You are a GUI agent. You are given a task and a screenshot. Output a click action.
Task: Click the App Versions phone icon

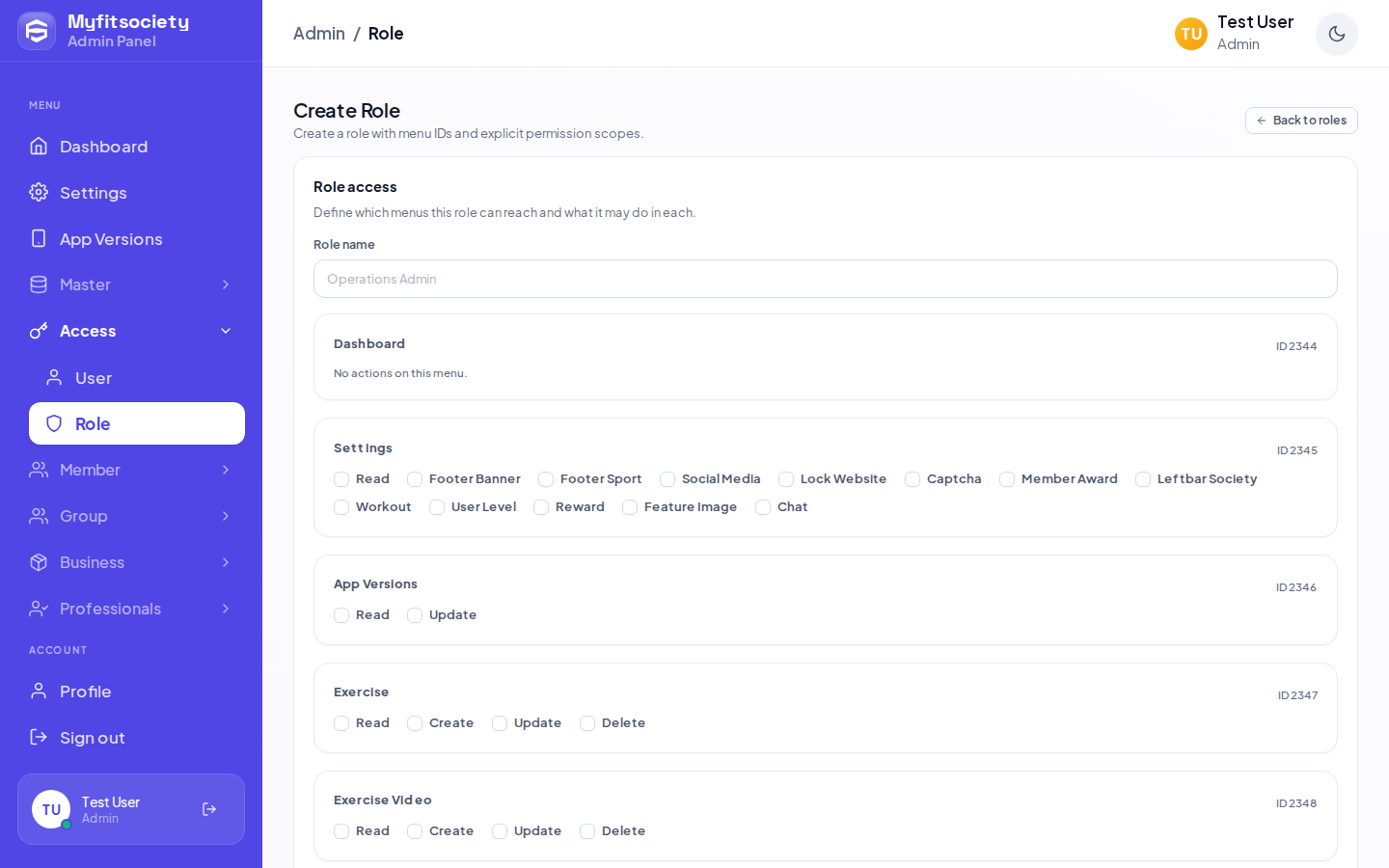point(39,238)
